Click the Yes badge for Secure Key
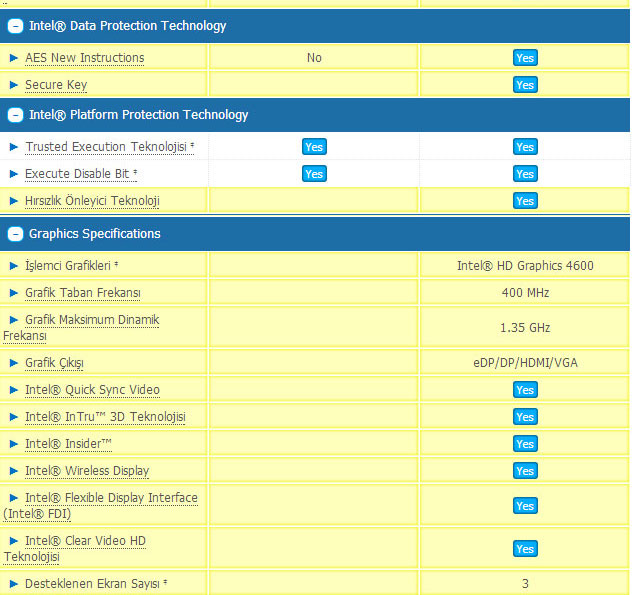The height and width of the screenshot is (595, 632). click(x=525, y=85)
